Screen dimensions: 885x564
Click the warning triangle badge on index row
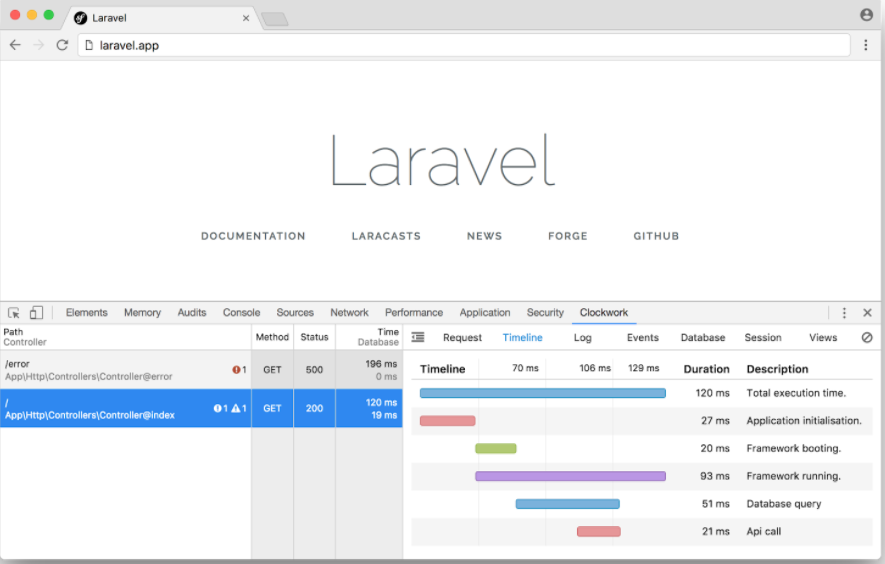tap(239, 408)
